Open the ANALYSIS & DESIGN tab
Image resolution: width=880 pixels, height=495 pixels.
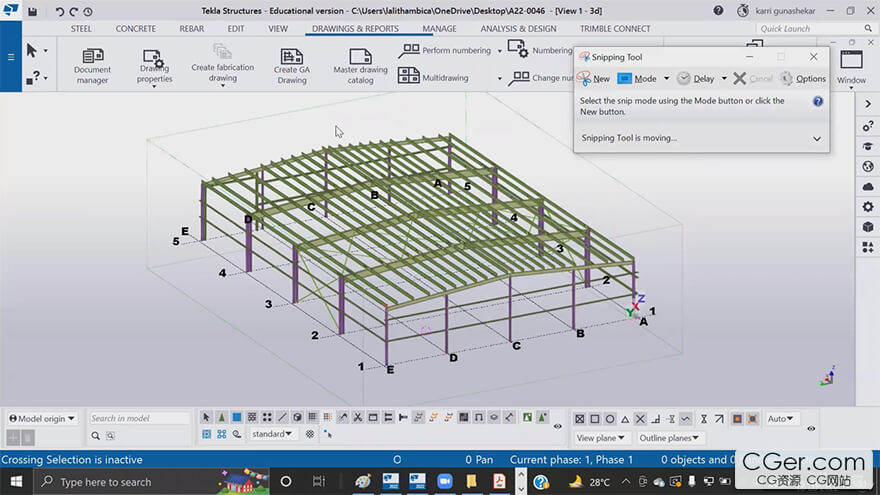click(x=518, y=29)
